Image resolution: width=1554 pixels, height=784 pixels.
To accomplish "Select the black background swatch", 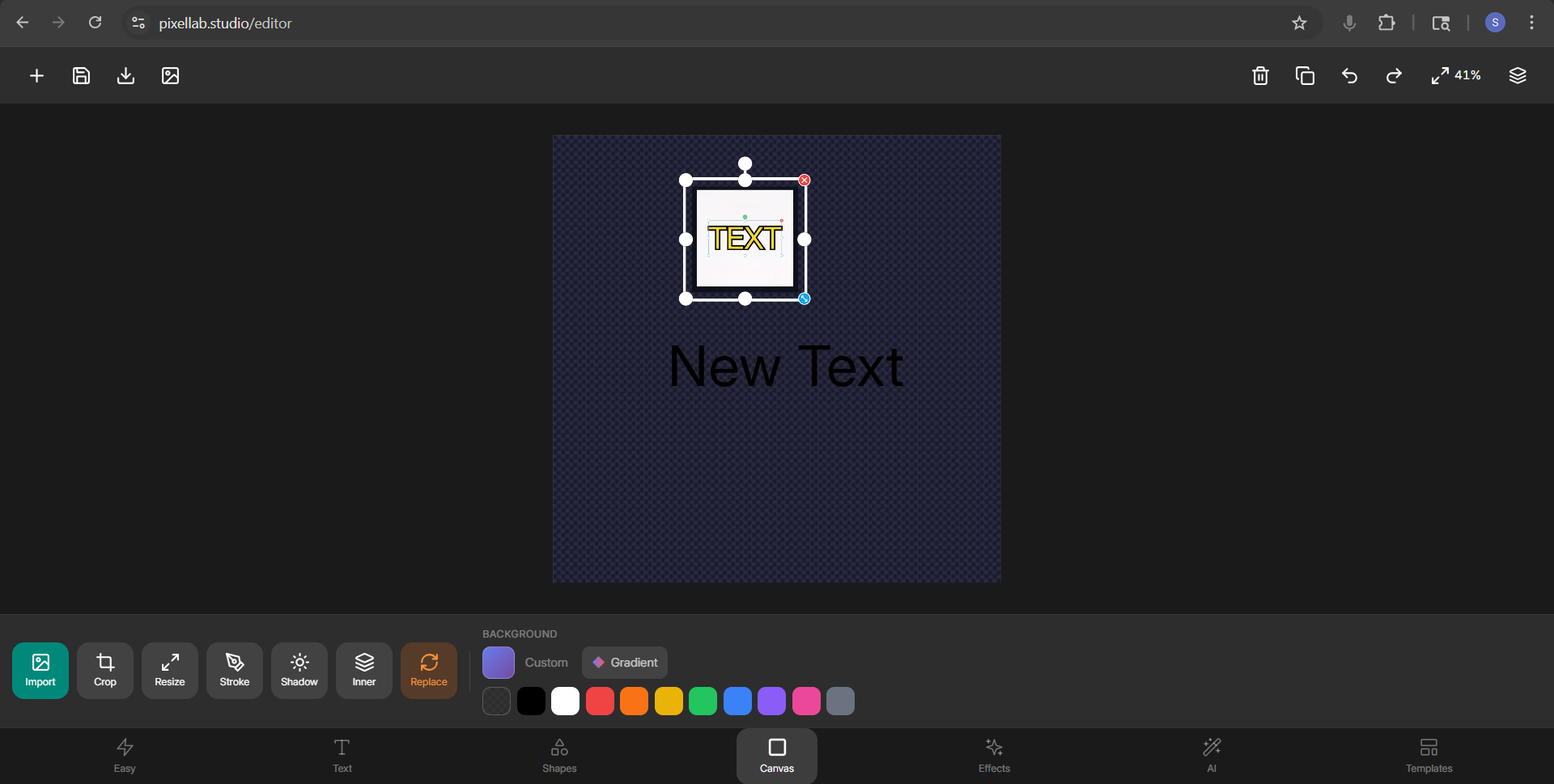I will 531,701.
